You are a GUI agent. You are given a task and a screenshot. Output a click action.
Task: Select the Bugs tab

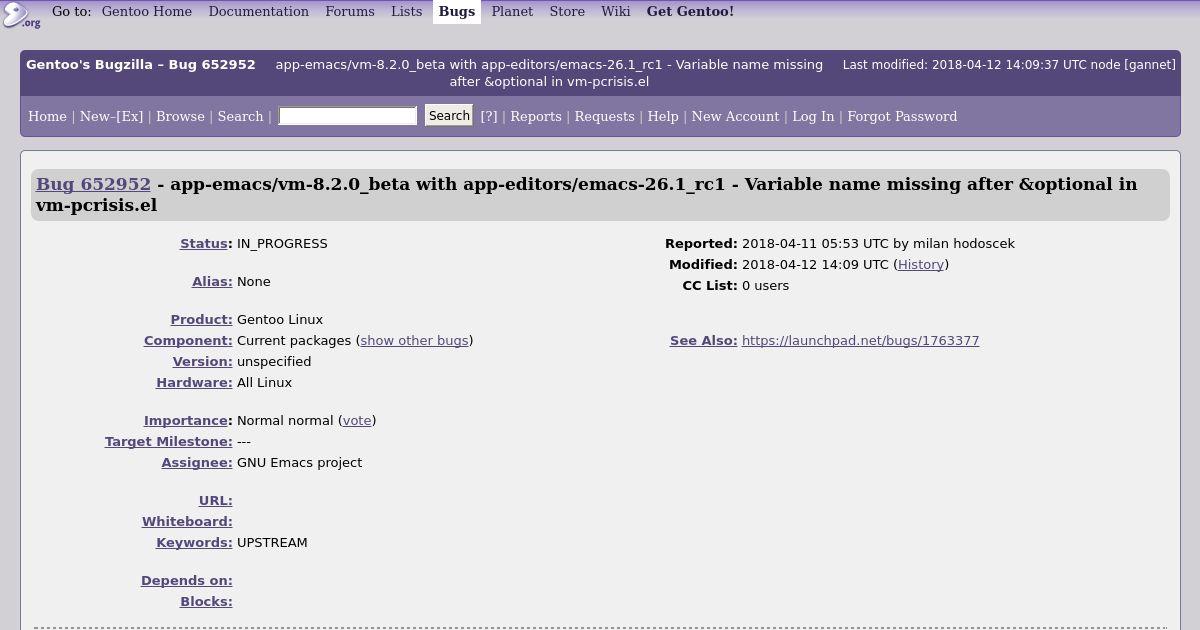[x=457, y=12]
